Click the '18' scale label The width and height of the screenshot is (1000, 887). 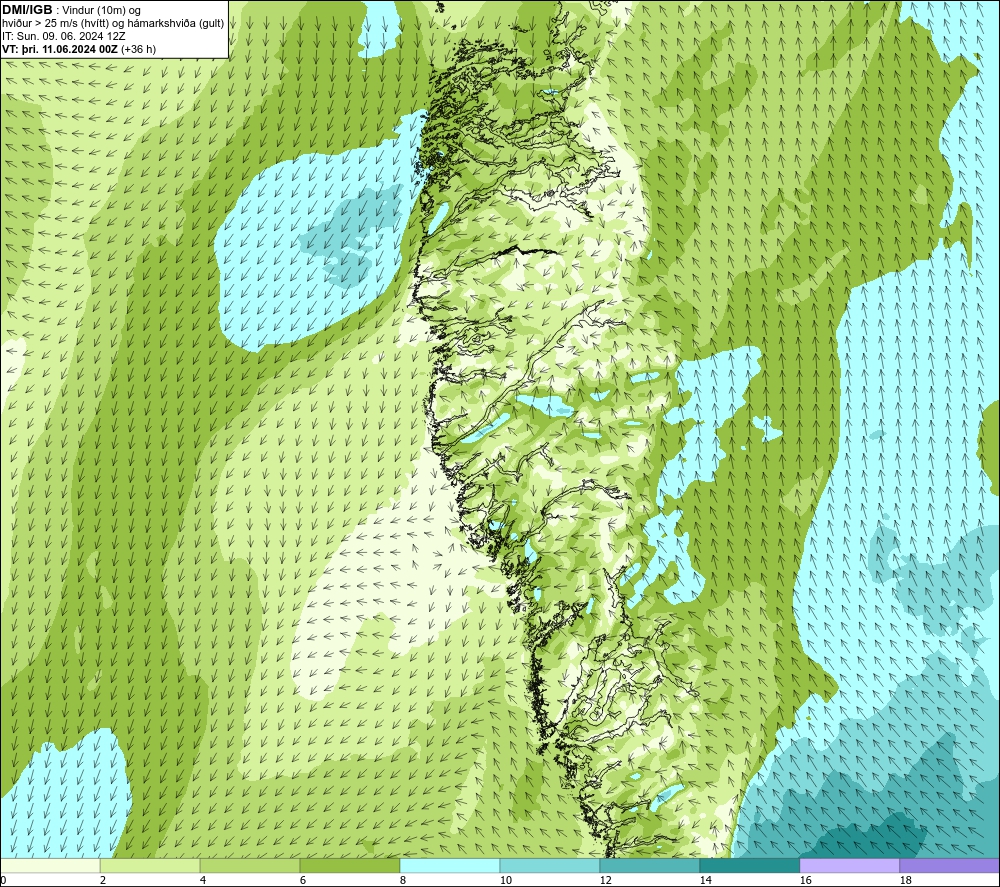tap(906, 881)
